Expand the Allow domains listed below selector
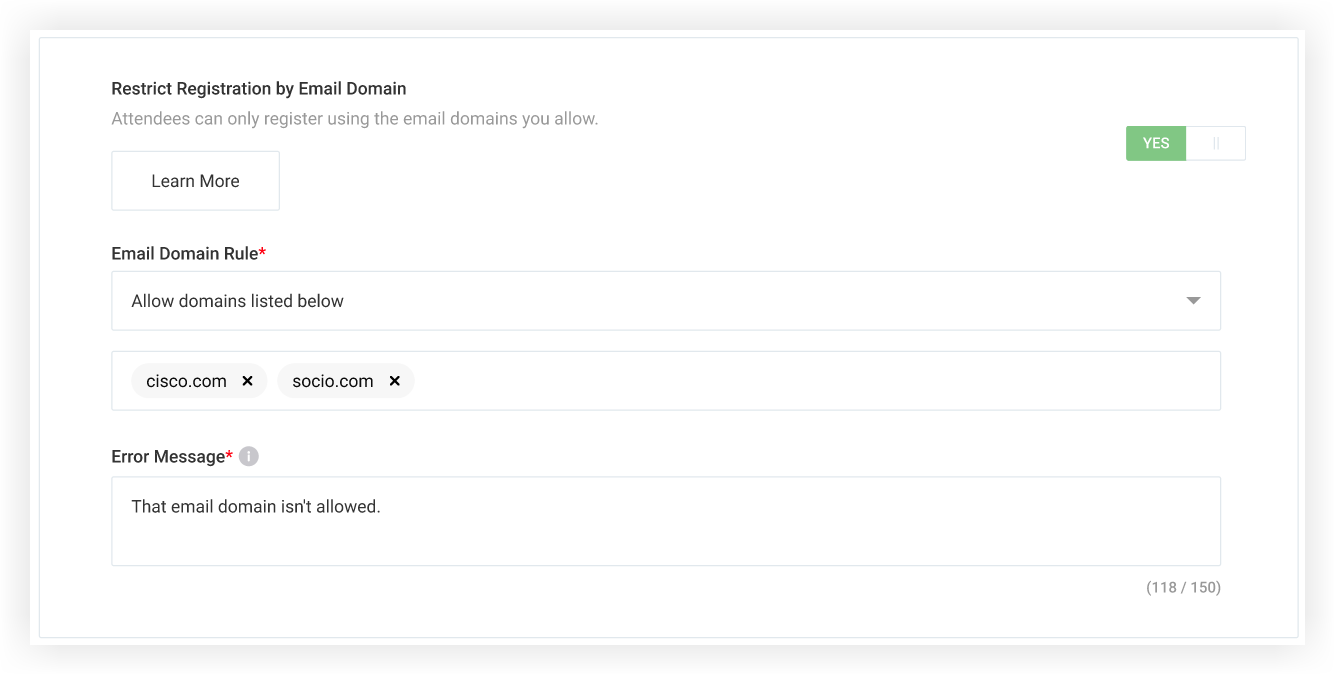The width and height of the screenshot is (1335, 675). pyautogui.click(x=666, y=300)
